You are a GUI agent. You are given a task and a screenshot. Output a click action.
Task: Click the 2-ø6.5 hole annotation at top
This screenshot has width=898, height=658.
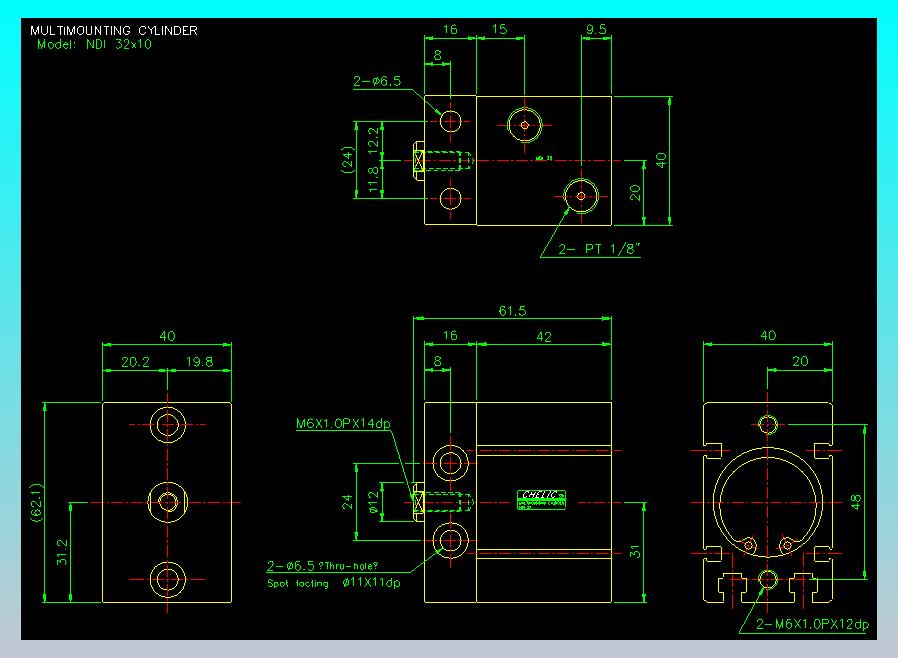[377, 81]
